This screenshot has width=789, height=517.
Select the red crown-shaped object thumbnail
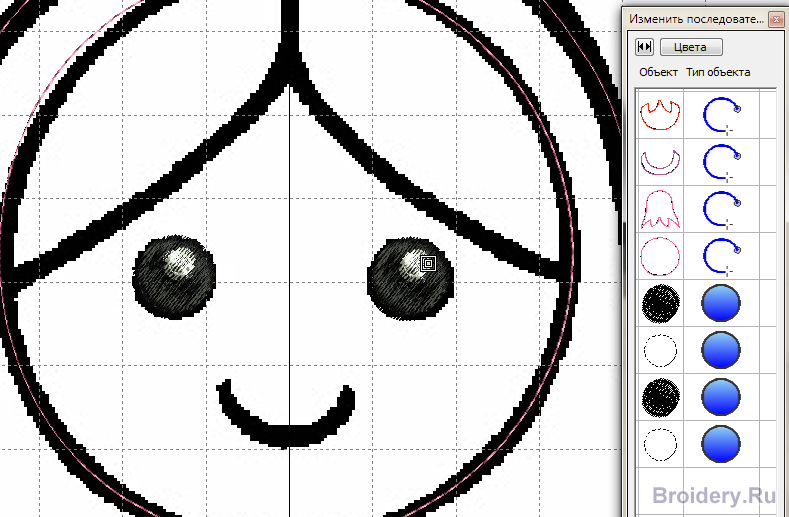pyautogui.click(x=660, y=115)
